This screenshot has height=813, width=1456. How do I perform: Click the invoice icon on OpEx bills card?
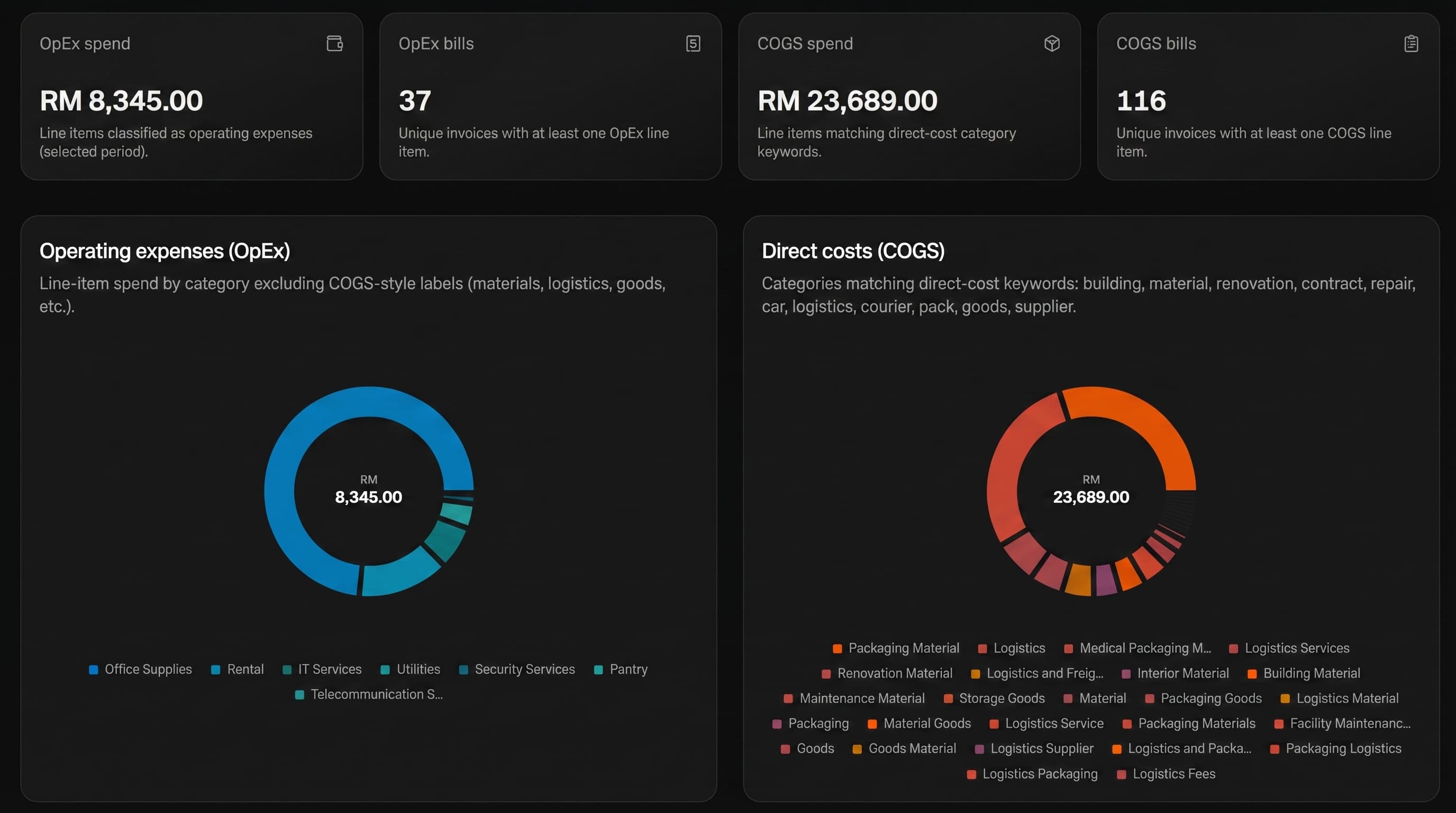click(x=693, y=43)
